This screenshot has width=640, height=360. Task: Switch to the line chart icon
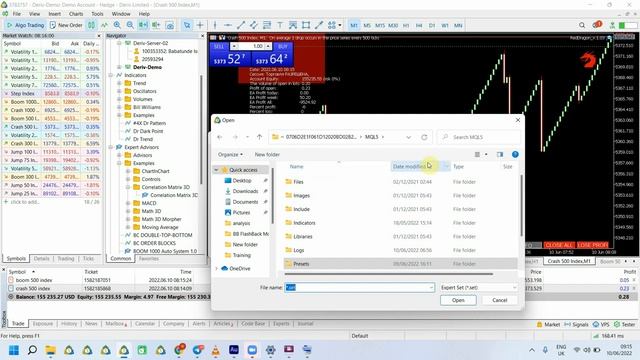click(x=104, y=25)
